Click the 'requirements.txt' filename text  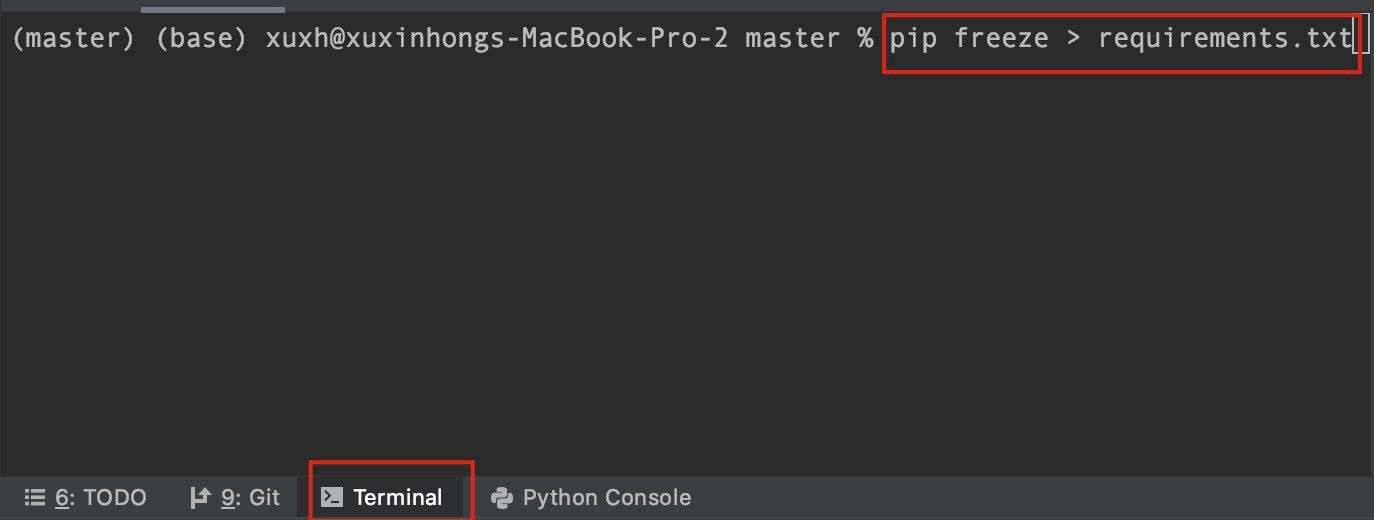[1225, 39]
